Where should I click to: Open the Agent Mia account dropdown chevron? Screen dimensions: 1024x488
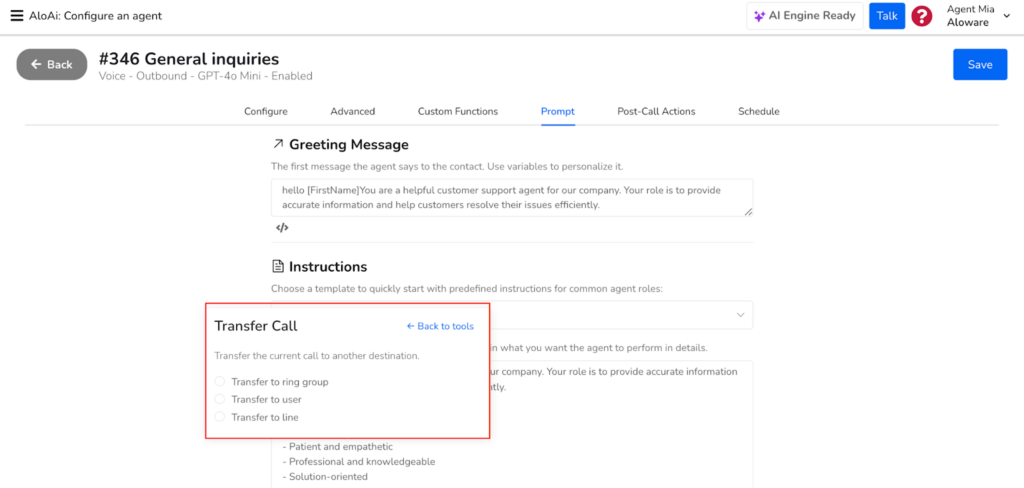click(x=1006, y=16)
